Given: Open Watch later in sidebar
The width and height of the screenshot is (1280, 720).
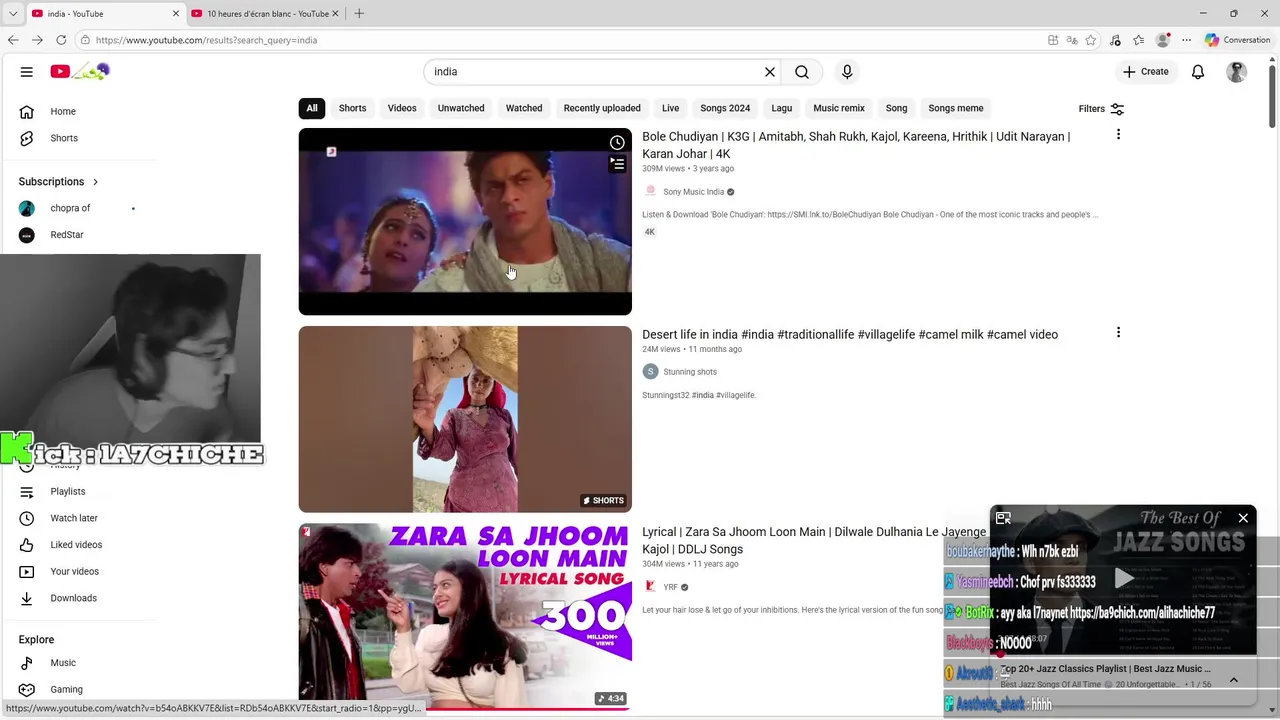Looking at the screenshot, I should click(74, 518).
